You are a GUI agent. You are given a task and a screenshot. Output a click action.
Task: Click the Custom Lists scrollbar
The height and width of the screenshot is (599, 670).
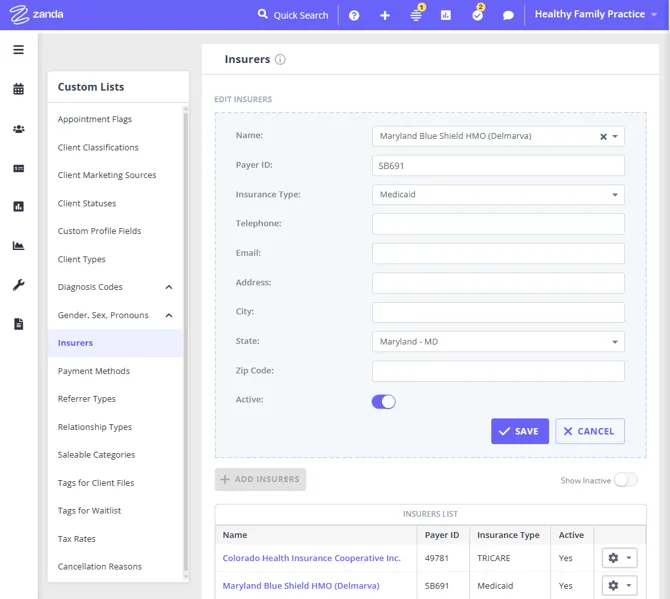click(x=185, y=342)
